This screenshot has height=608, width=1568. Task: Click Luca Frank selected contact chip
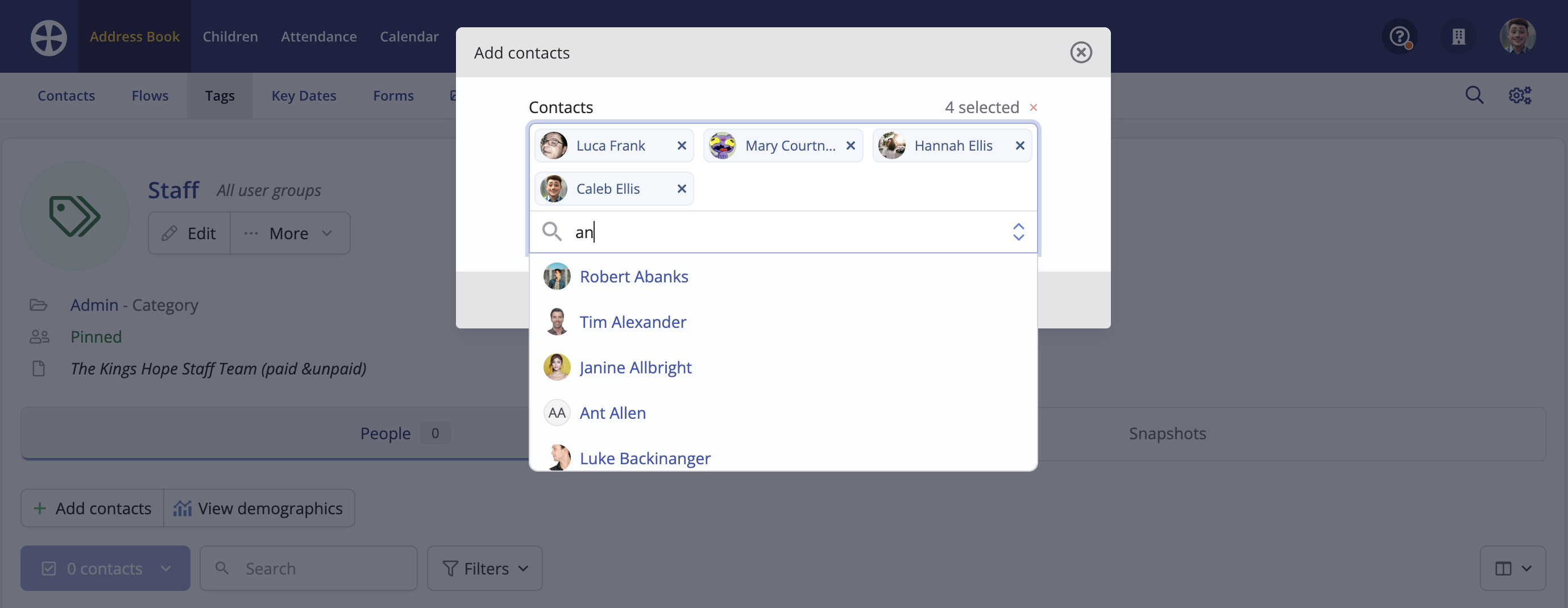pyautogui.click(x=613, y=145)
